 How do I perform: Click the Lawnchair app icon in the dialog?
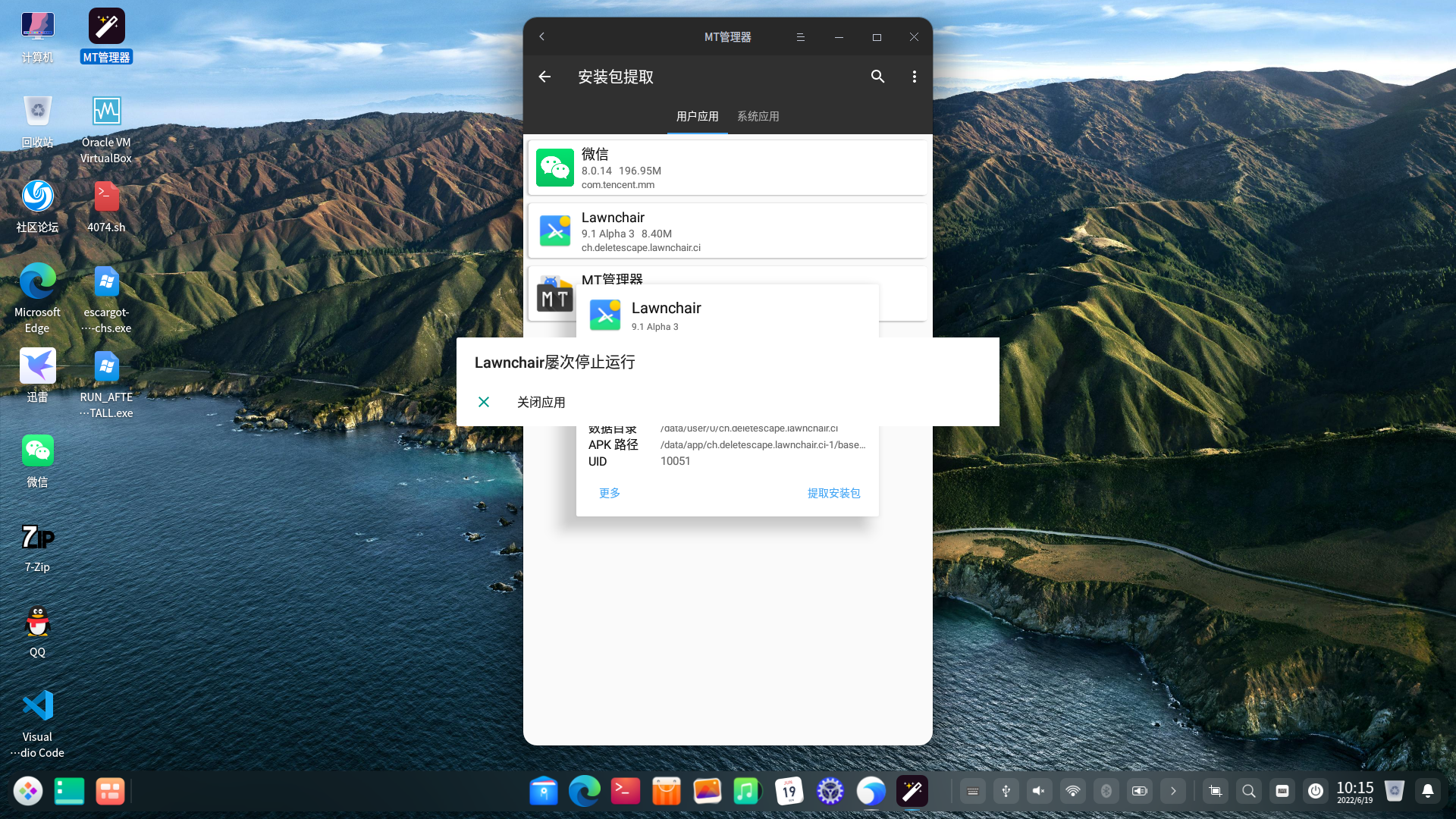click(x=604, y=315)
